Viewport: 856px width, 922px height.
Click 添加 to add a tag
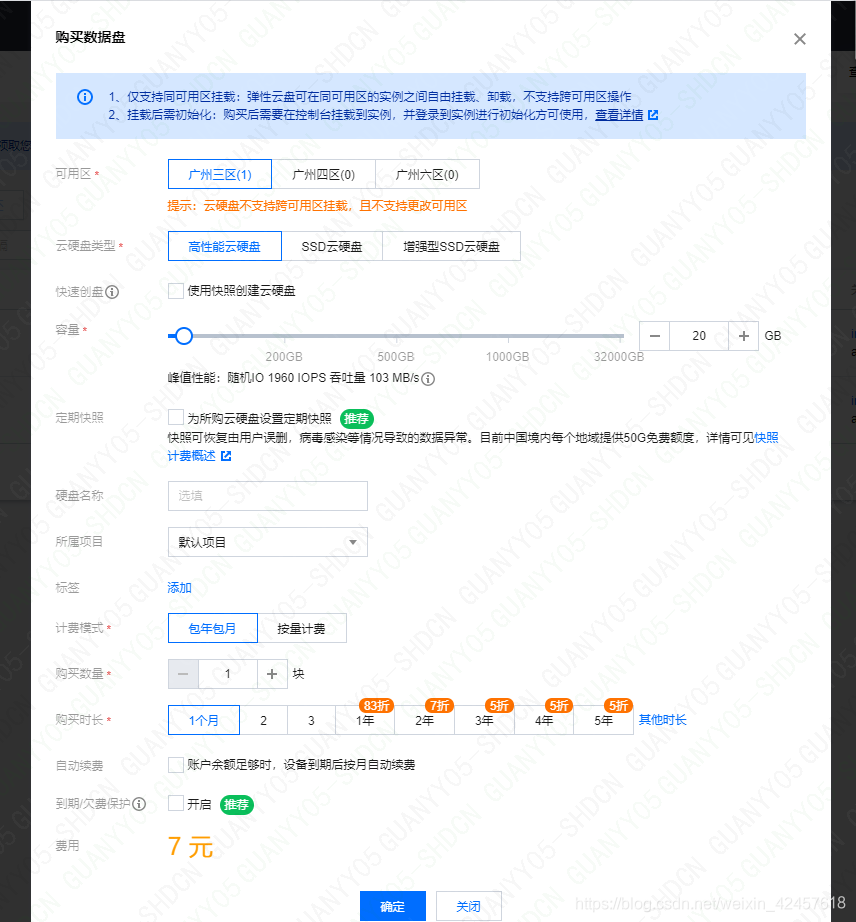point(178,588)
